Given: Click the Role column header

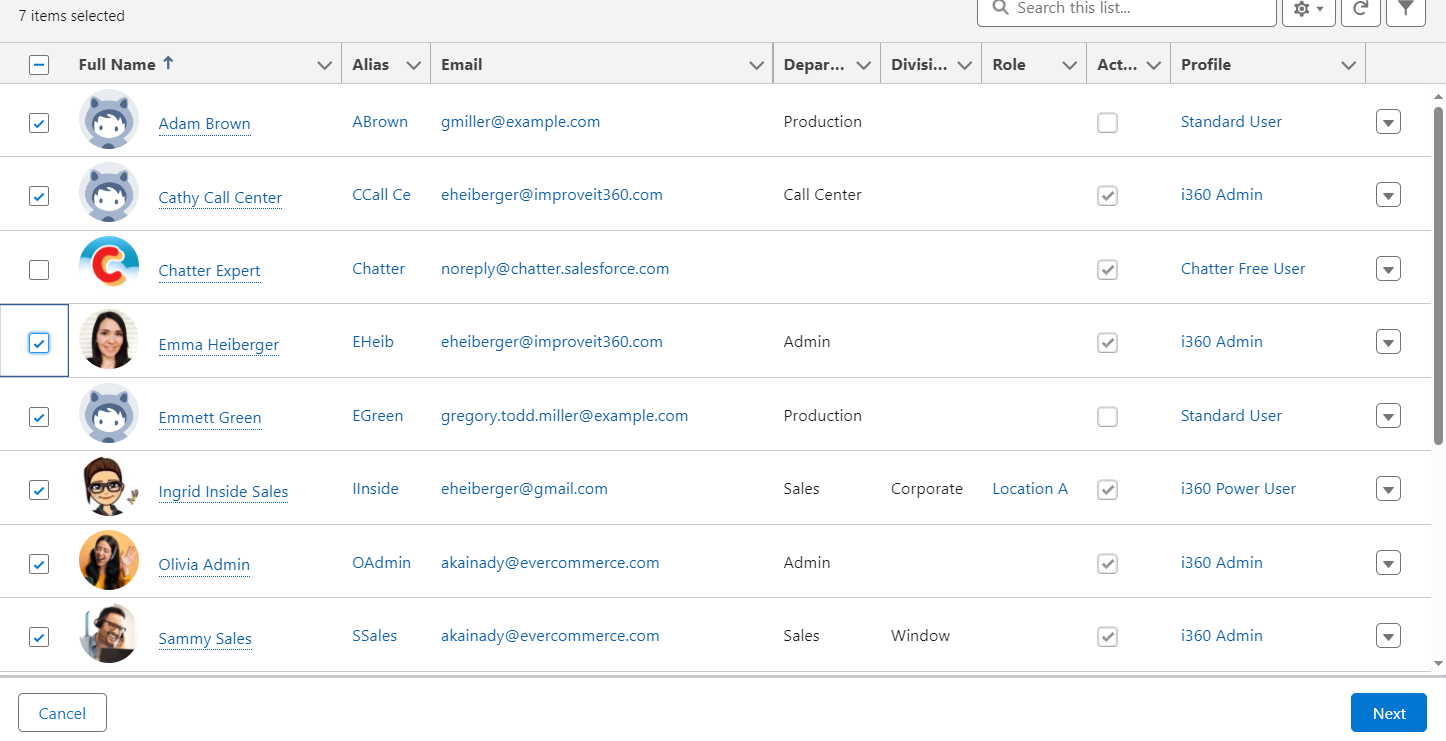Looking at the screenshot, I should (1009, 65).
